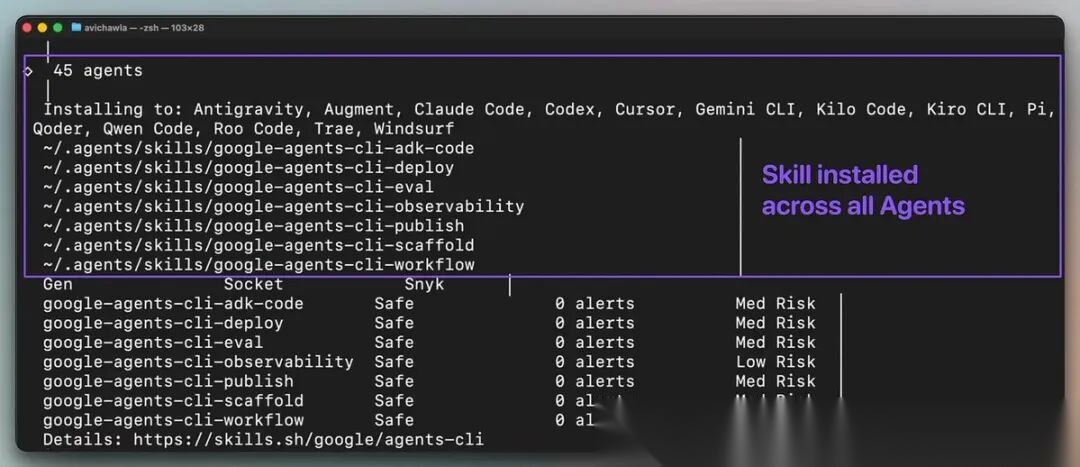1080x467 pixels.
Task: Click table name cell google-agents-cli-observability
Action: [x=198, y=362]
